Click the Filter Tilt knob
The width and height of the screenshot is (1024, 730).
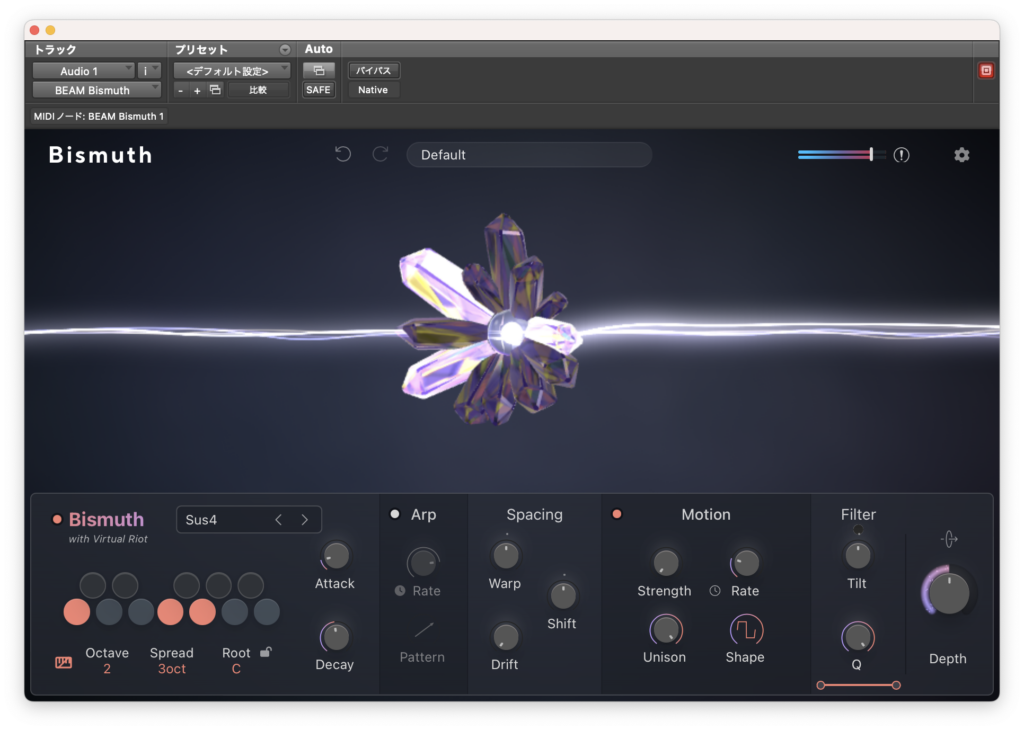(857, 556)
